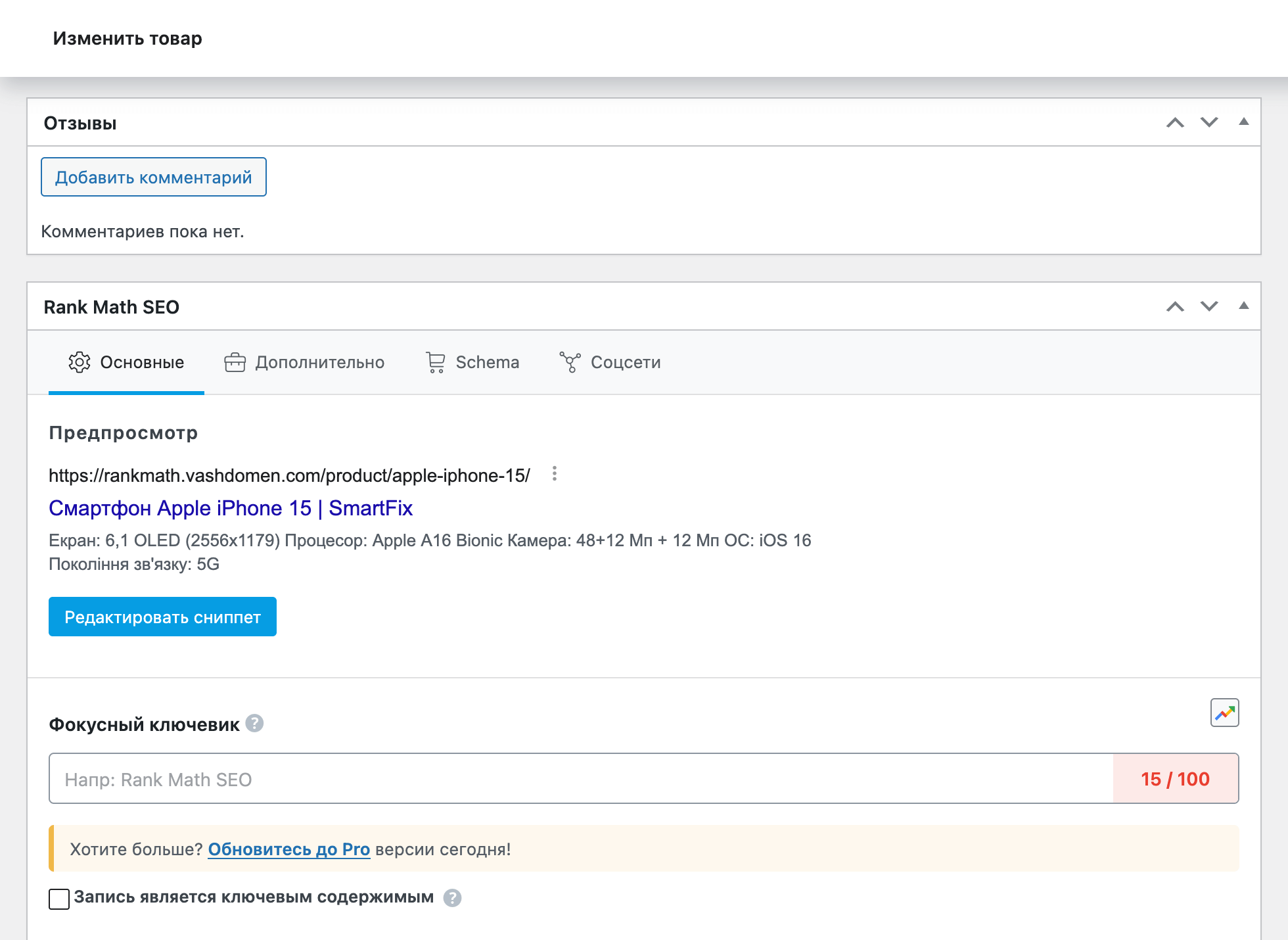Open the Смартфон Apple iPhone 15 preview title
Image resolution: width=1288 pixels, height=940 pixels.
[x=231, y=508]
